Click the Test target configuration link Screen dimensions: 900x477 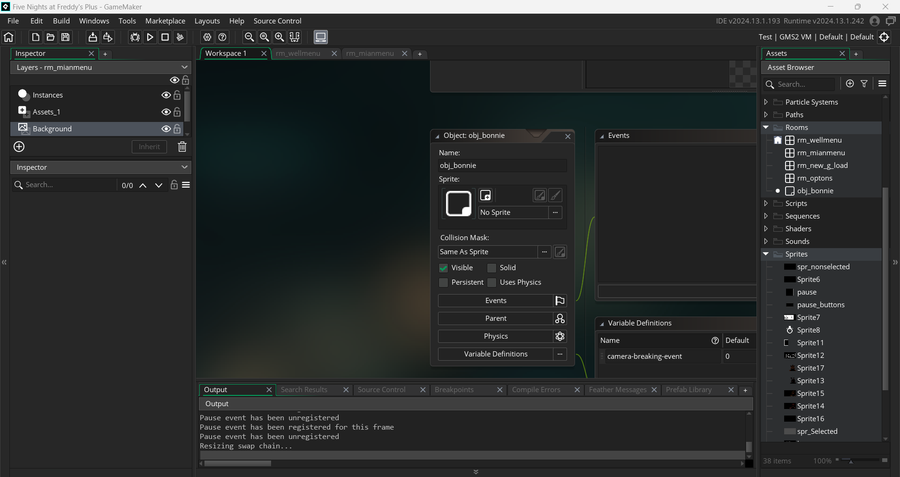click(765, 37)
